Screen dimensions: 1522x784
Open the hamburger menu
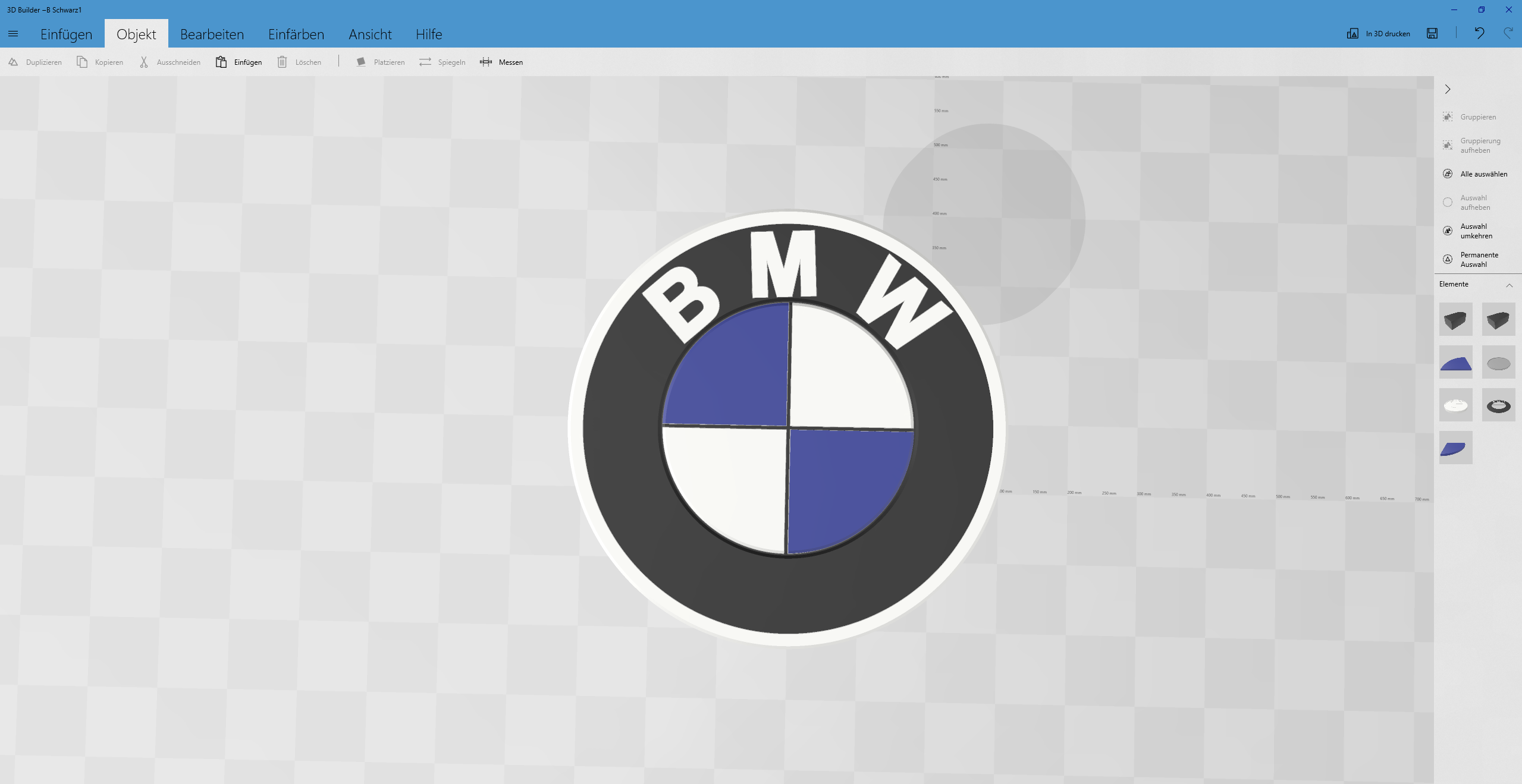[13, 34]
